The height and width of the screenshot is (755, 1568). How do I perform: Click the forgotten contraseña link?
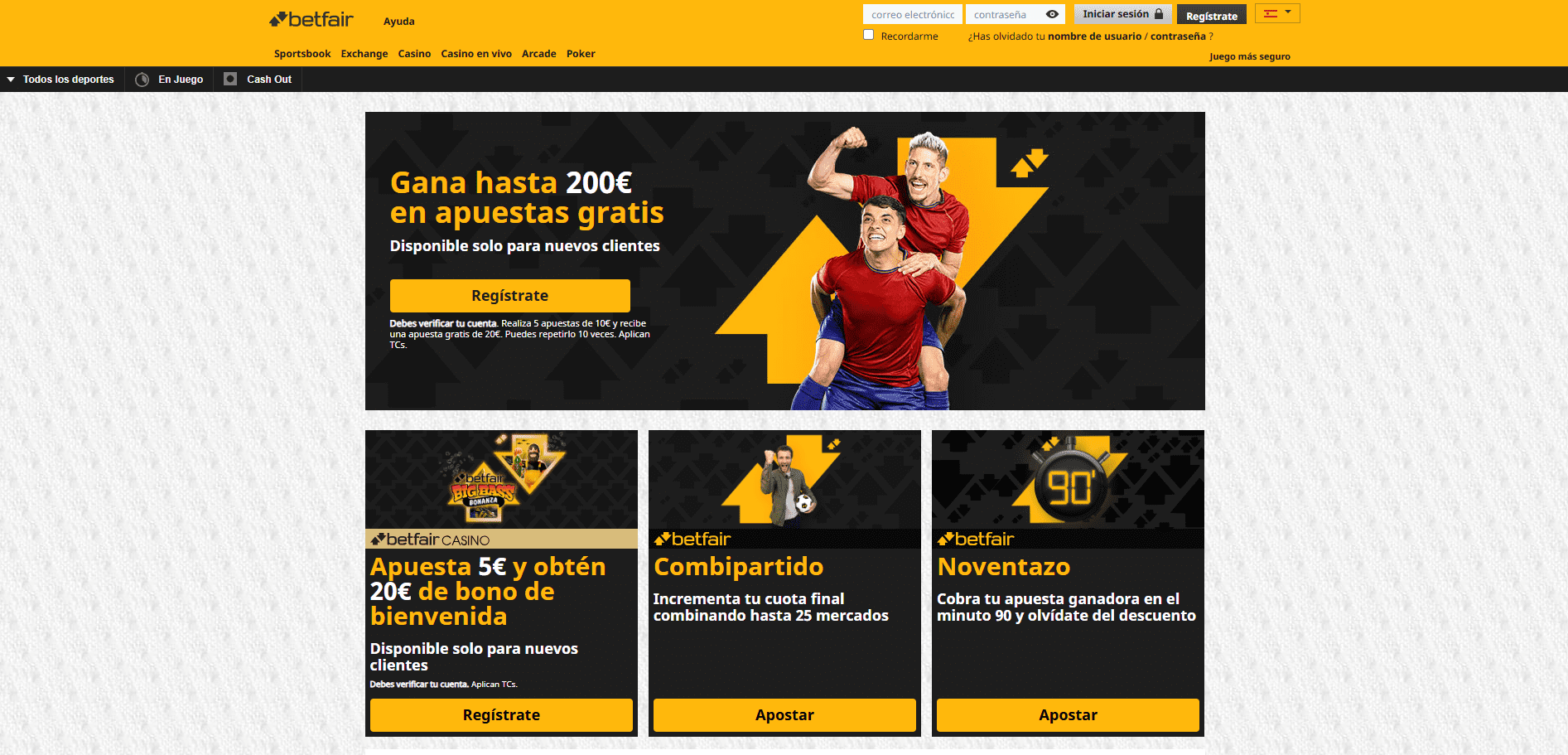click(1178, 36)
